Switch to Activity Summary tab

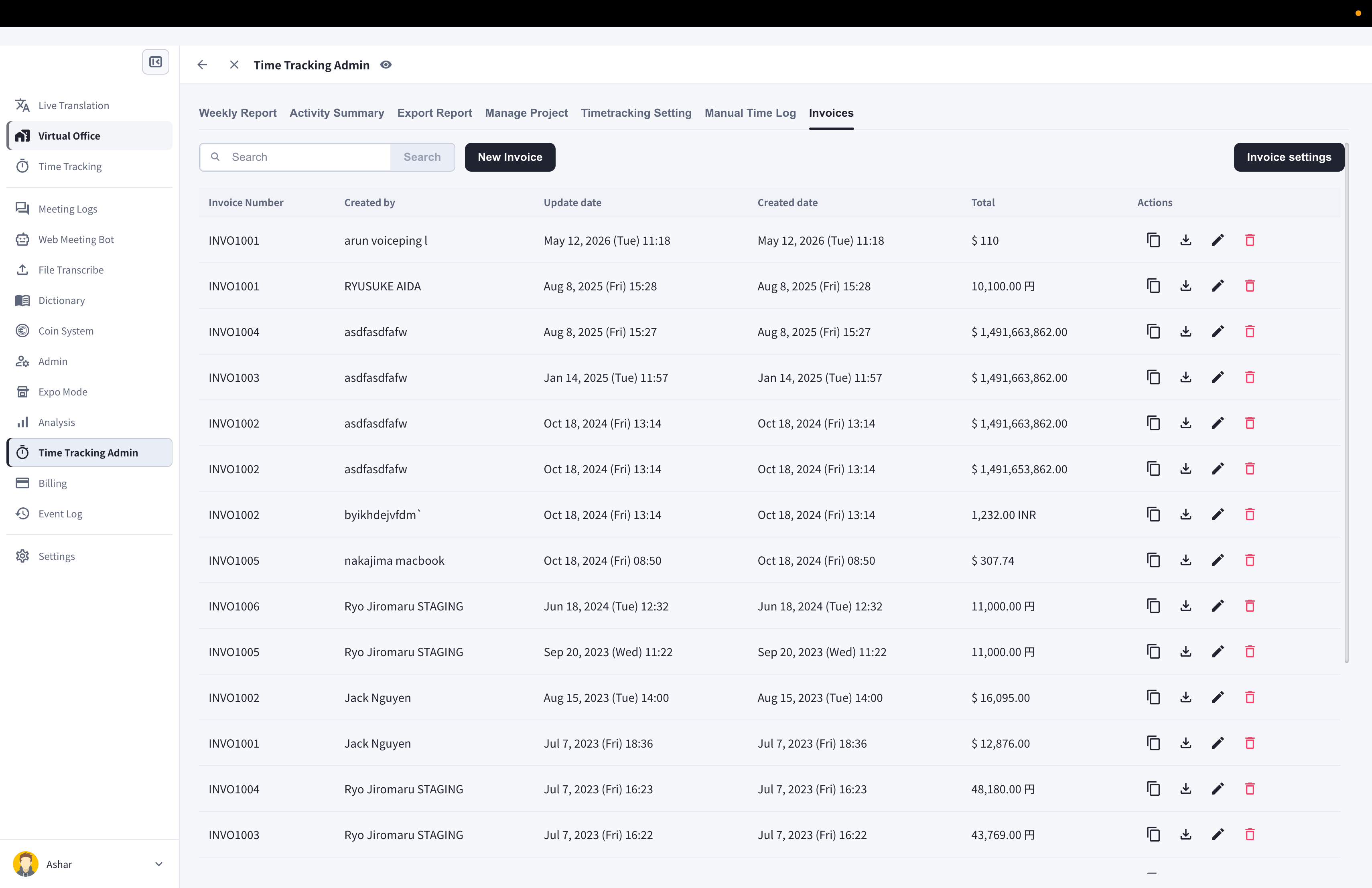tap(337, 113)
